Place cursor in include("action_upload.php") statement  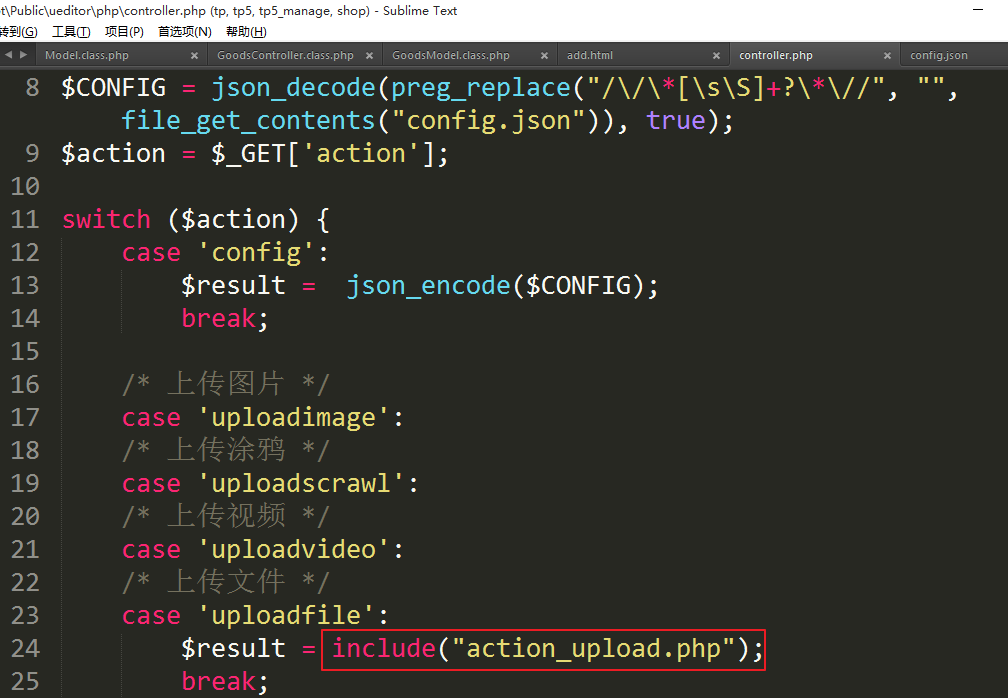tap(542, 649)
